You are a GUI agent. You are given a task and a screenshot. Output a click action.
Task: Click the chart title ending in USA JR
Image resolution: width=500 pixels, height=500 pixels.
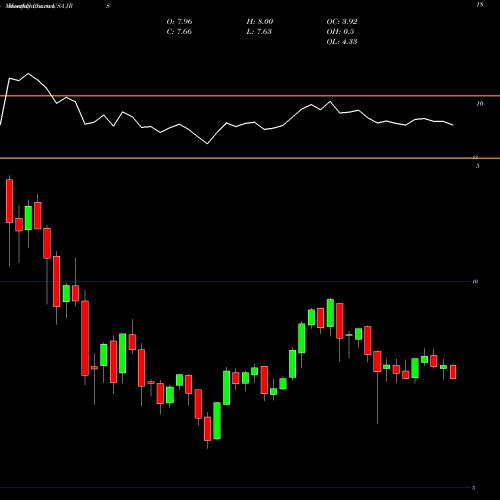coord(39,6)
